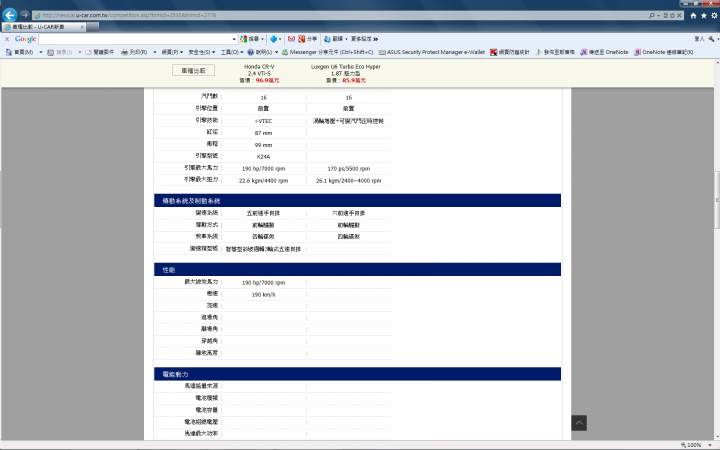This screenshot has width=720, height=450.
Task: Open Favorites with the star icon
Action: [703, 16]
